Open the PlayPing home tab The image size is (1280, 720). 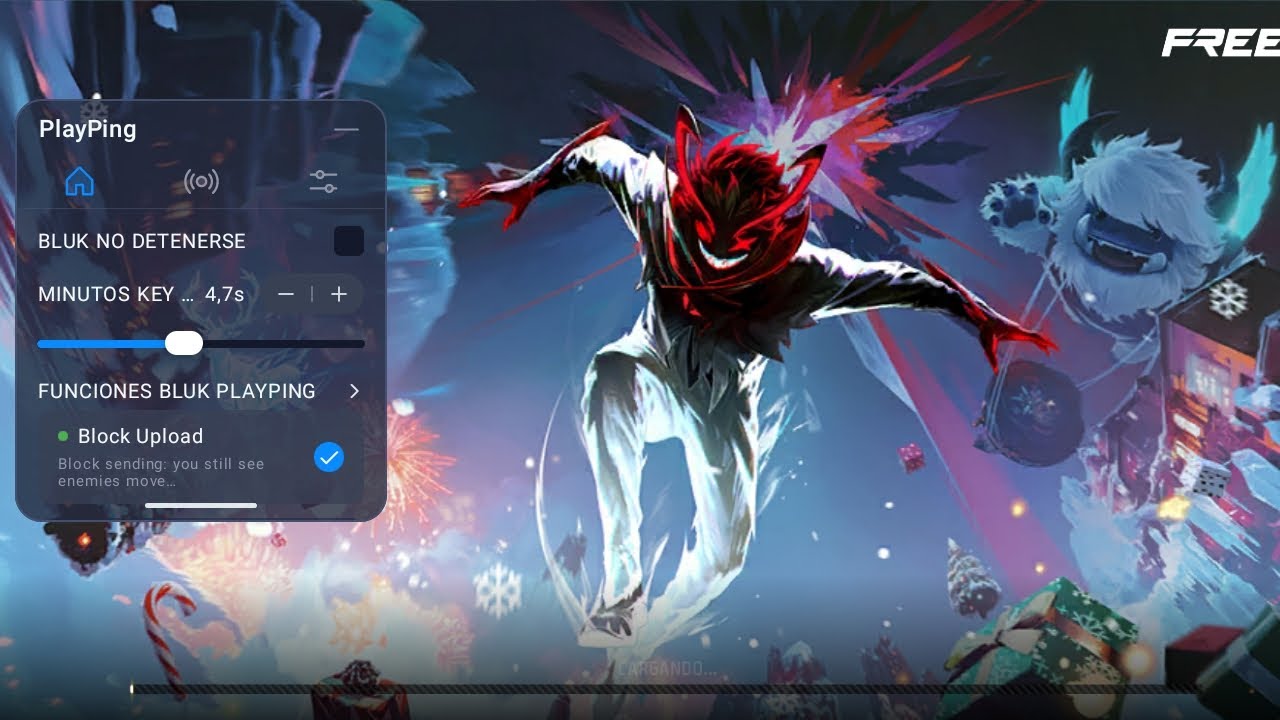point(79,181)
